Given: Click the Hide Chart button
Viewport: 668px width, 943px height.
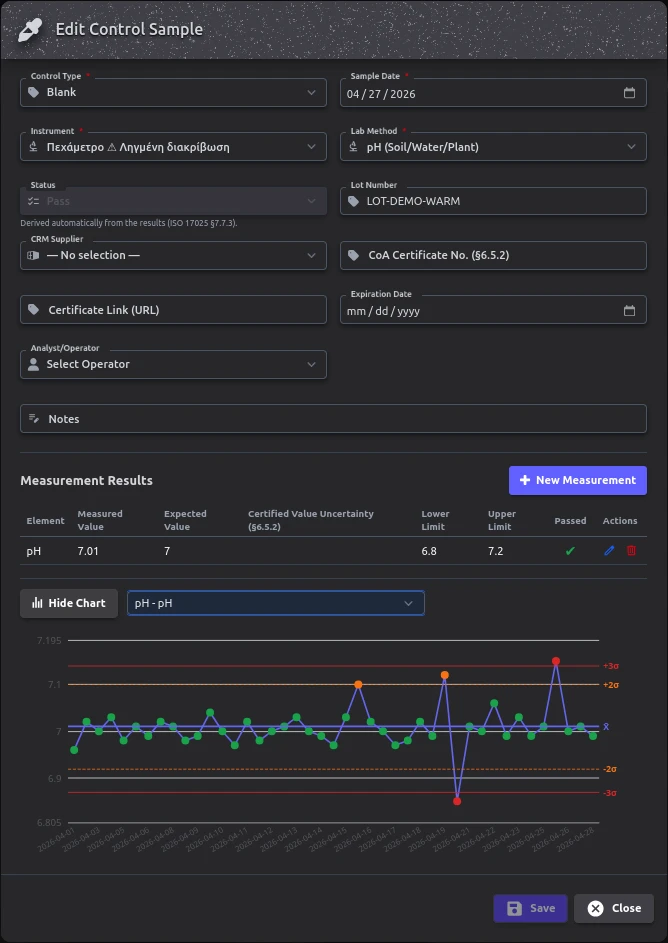Looking at the screenshot, I should 69,603.
